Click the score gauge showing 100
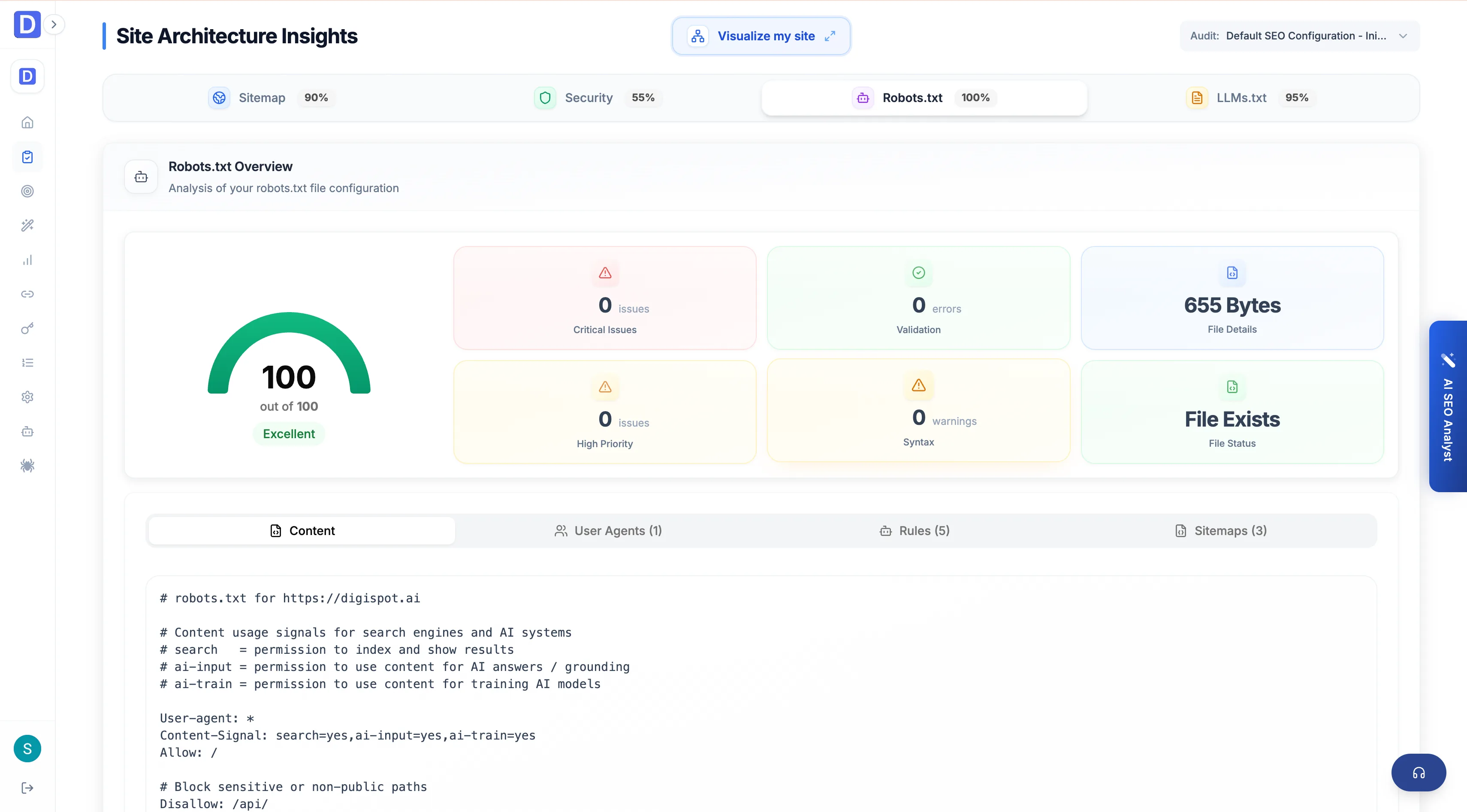 pyautogui.click(x=289, y=353)
